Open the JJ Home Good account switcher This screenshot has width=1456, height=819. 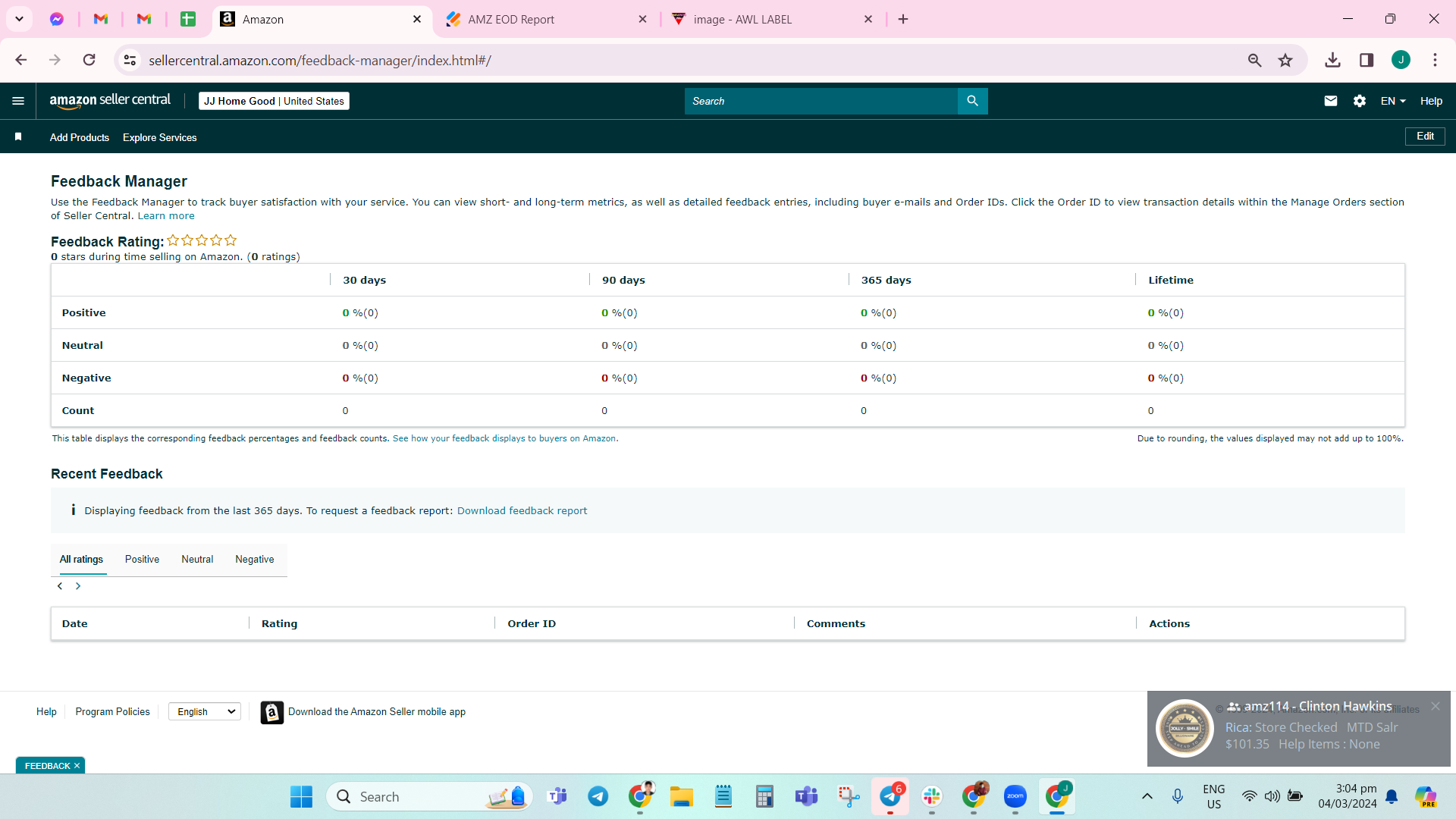274,101
